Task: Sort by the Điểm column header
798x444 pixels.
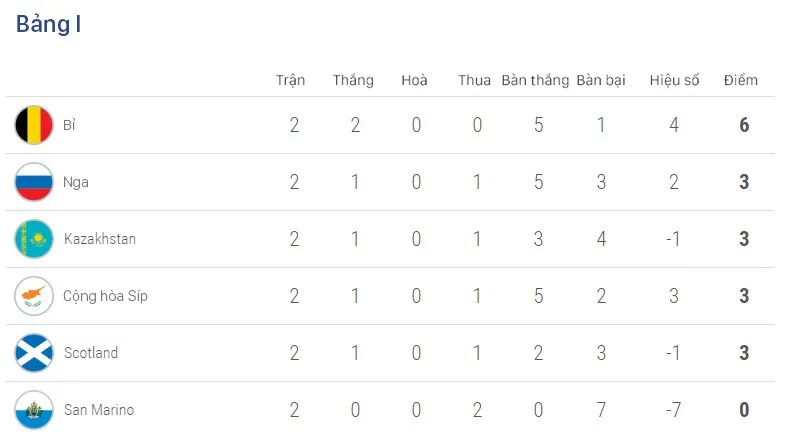Action: coord(741,80)
